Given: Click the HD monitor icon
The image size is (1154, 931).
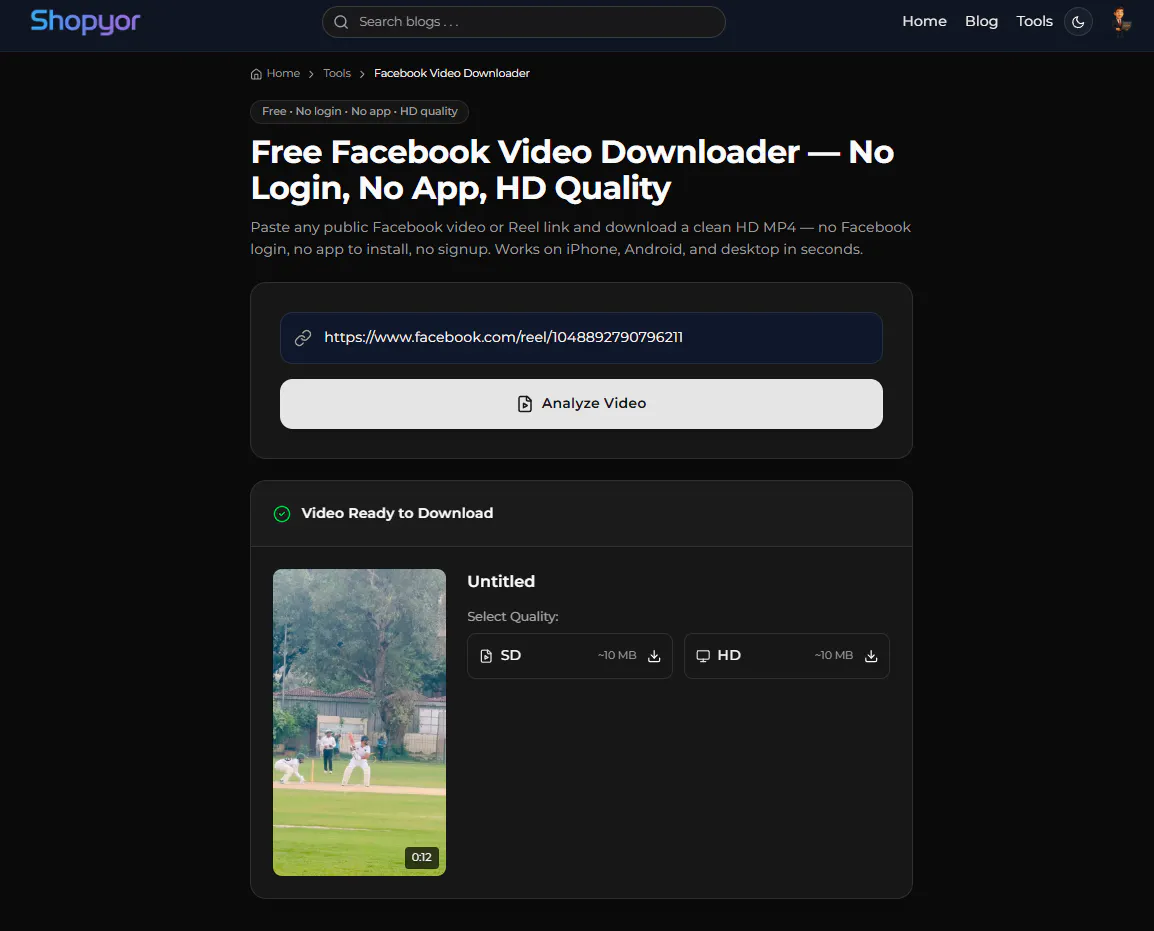Looking at the screenshot, I should (703, 656).
